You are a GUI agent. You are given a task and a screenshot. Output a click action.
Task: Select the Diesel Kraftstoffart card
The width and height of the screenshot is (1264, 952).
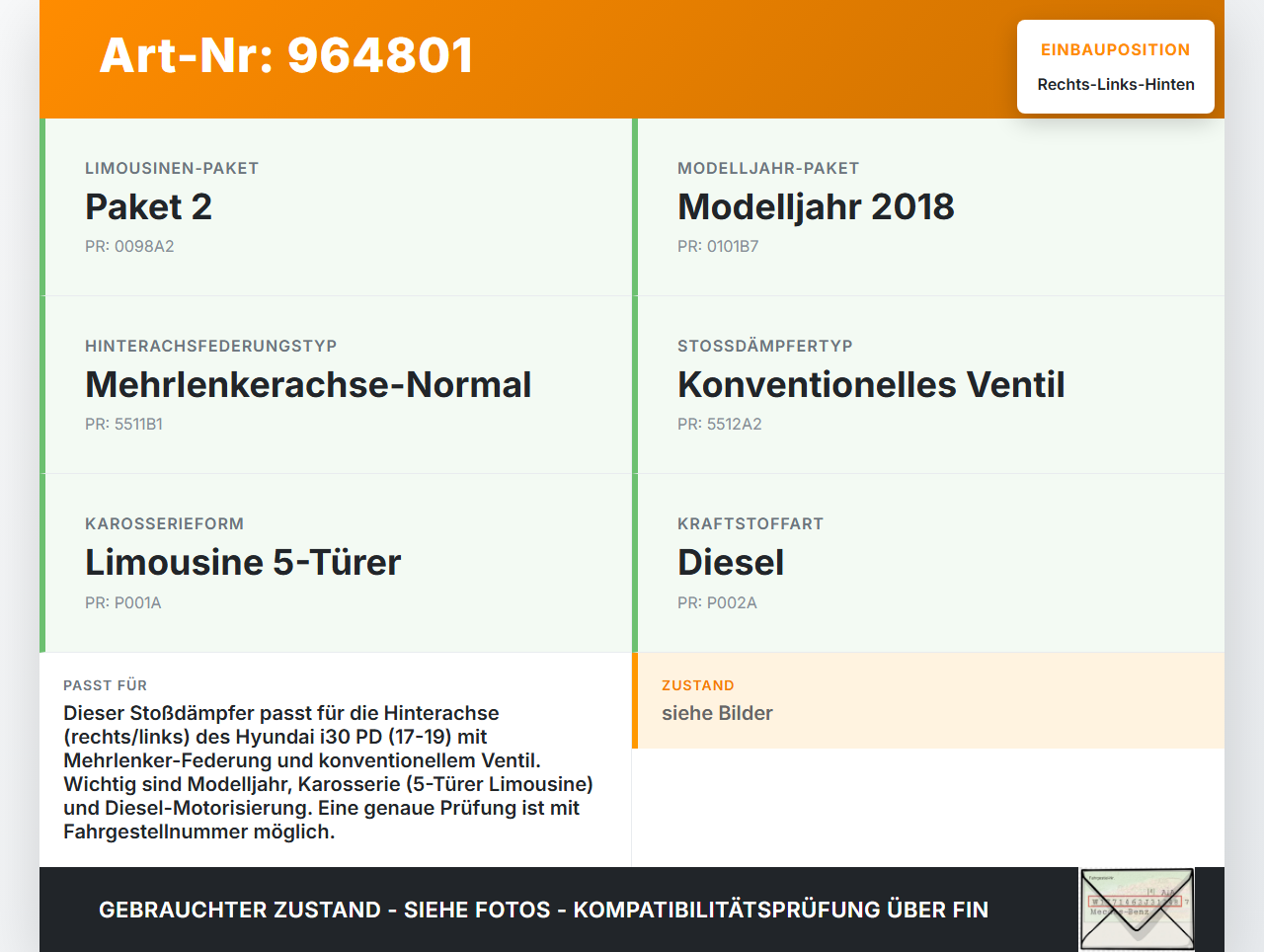coord(730,562)
